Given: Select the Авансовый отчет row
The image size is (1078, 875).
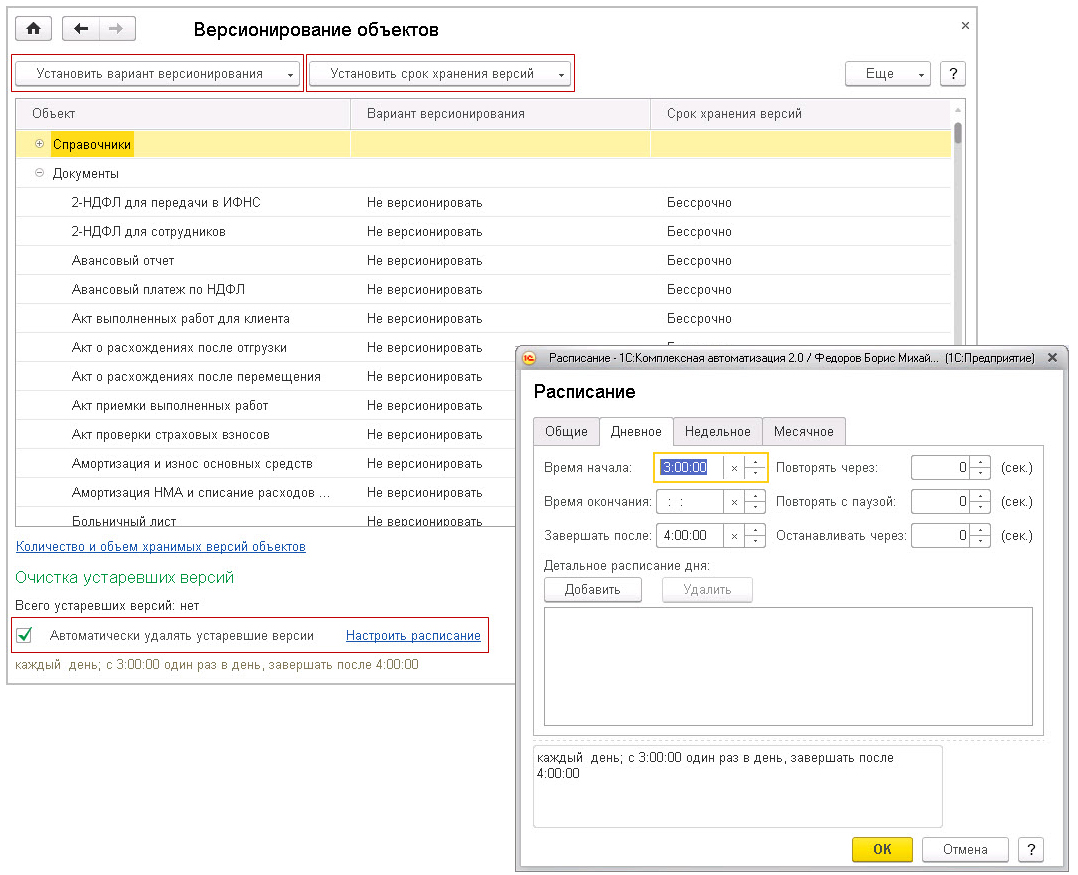Looking at the screenshot, I should pos(483,261).
